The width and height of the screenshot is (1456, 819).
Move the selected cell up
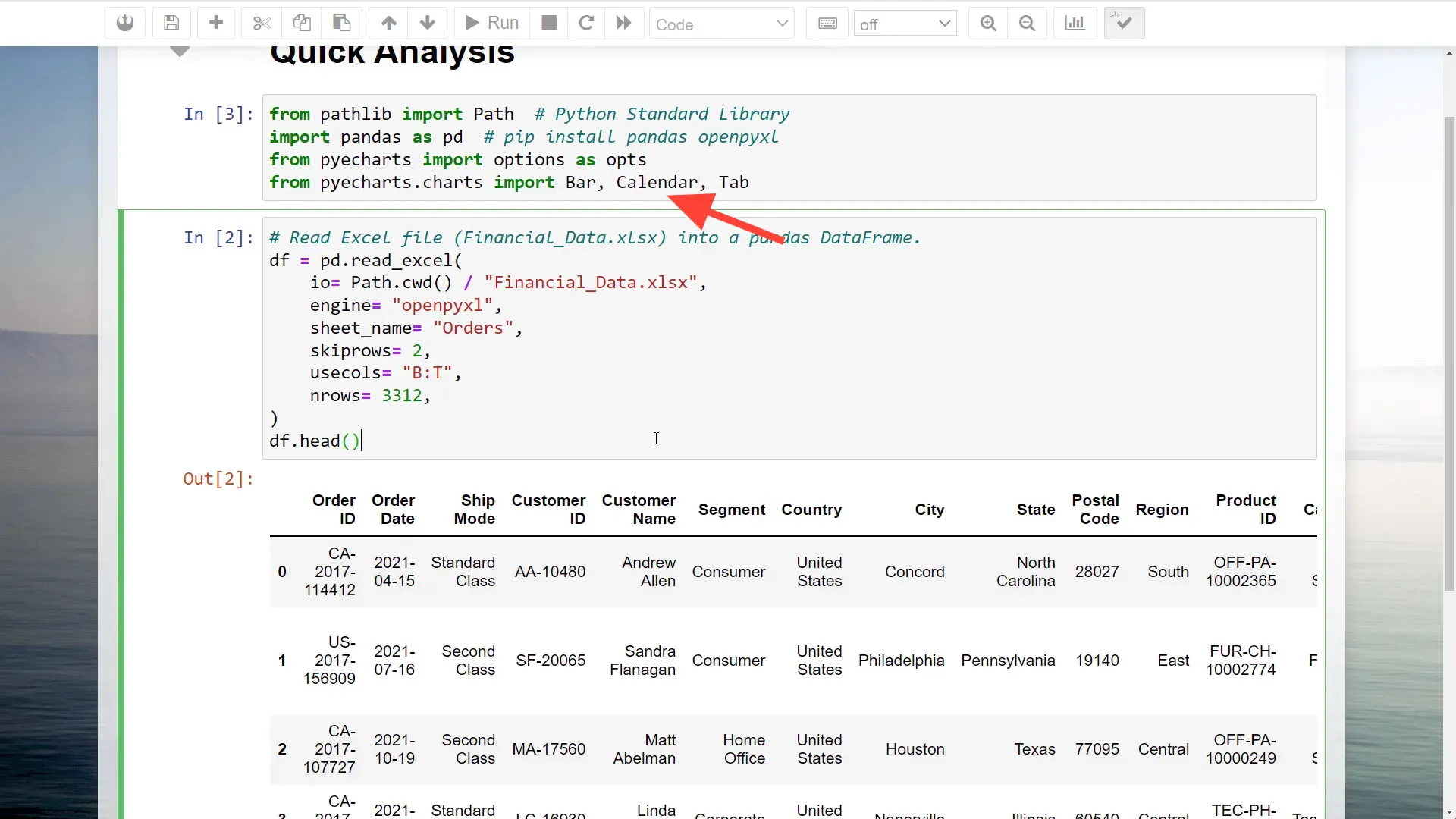388,23
